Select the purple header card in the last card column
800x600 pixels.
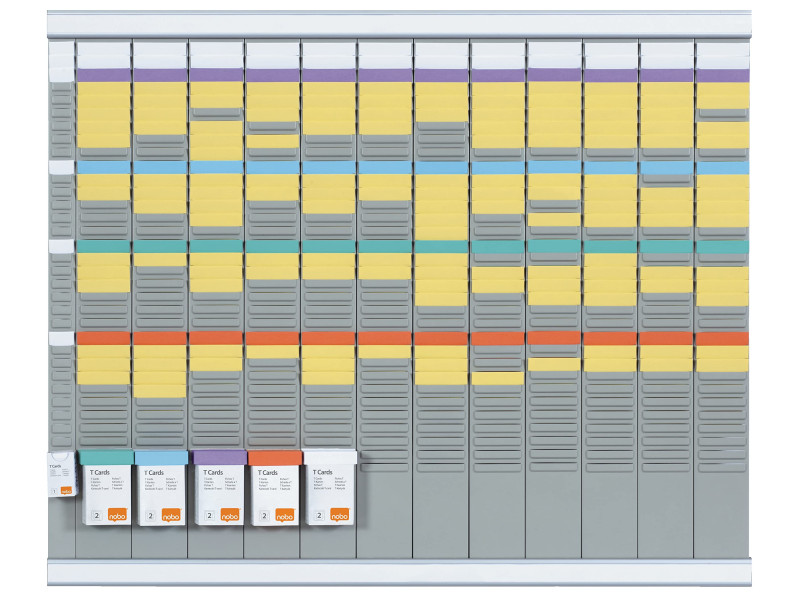click(x=722, y=76)
